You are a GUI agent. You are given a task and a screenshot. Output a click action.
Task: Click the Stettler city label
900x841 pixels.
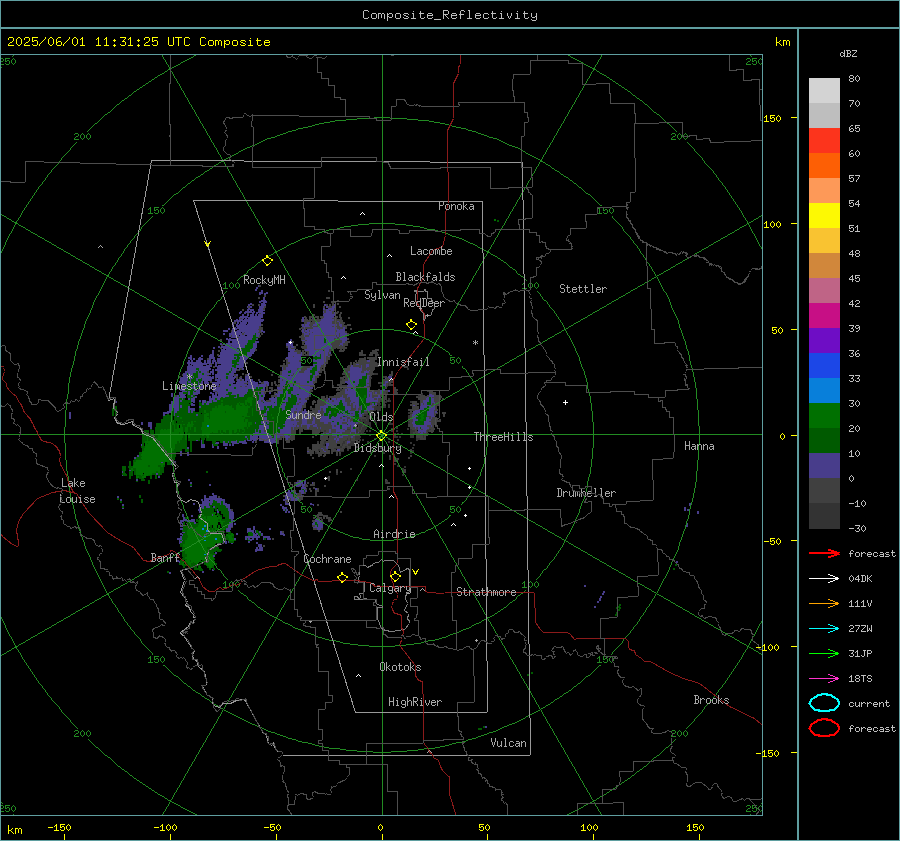583,289
